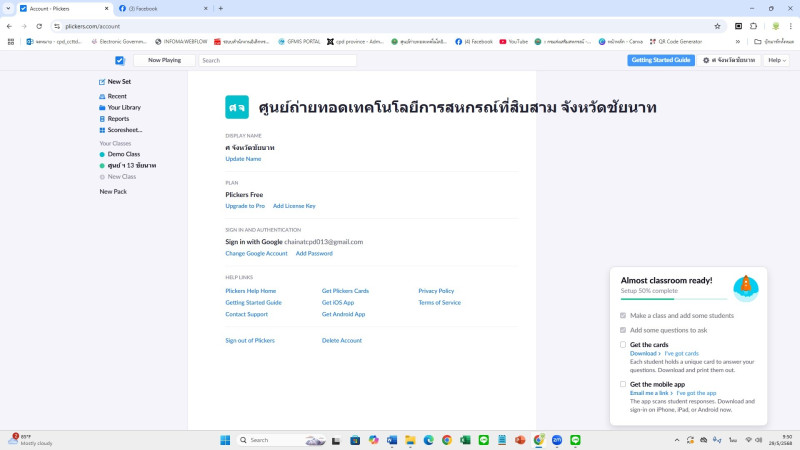Open the YouTube bookmark
The image size is (800, 450).
point(514,41)
